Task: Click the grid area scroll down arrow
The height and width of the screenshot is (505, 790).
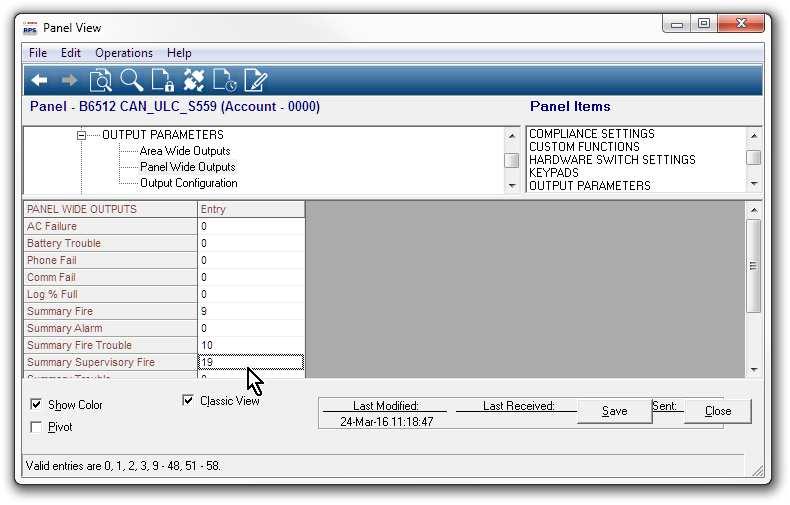Action: tap(754, 369)
